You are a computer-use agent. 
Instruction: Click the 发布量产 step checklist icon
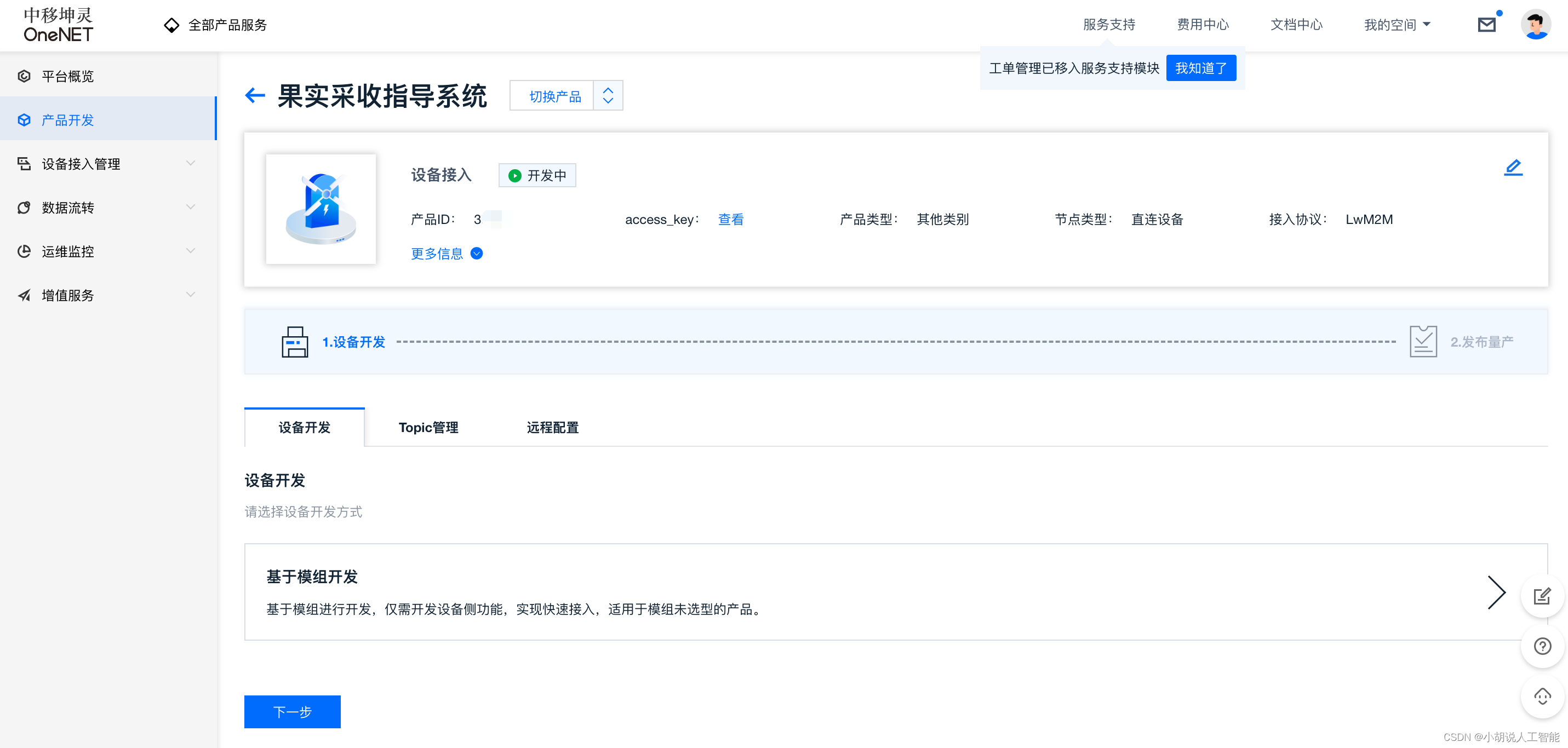[x=1423, y=342]
